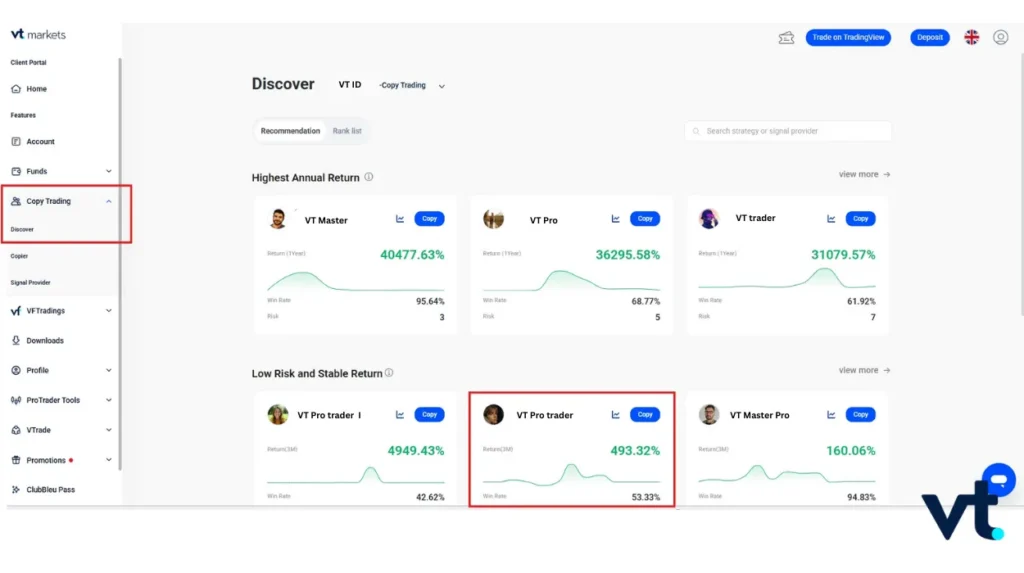Focus the strategy or signal provider search
Viewport: 1024px width, 573px height.
click(x=788, y=131)
